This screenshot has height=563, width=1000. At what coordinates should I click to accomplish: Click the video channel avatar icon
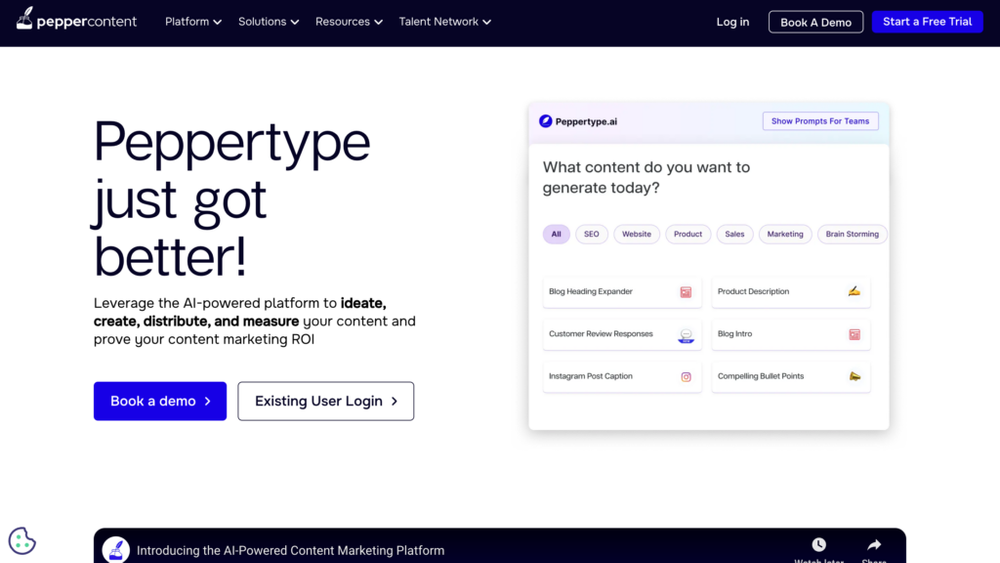(x=115, y=550)
